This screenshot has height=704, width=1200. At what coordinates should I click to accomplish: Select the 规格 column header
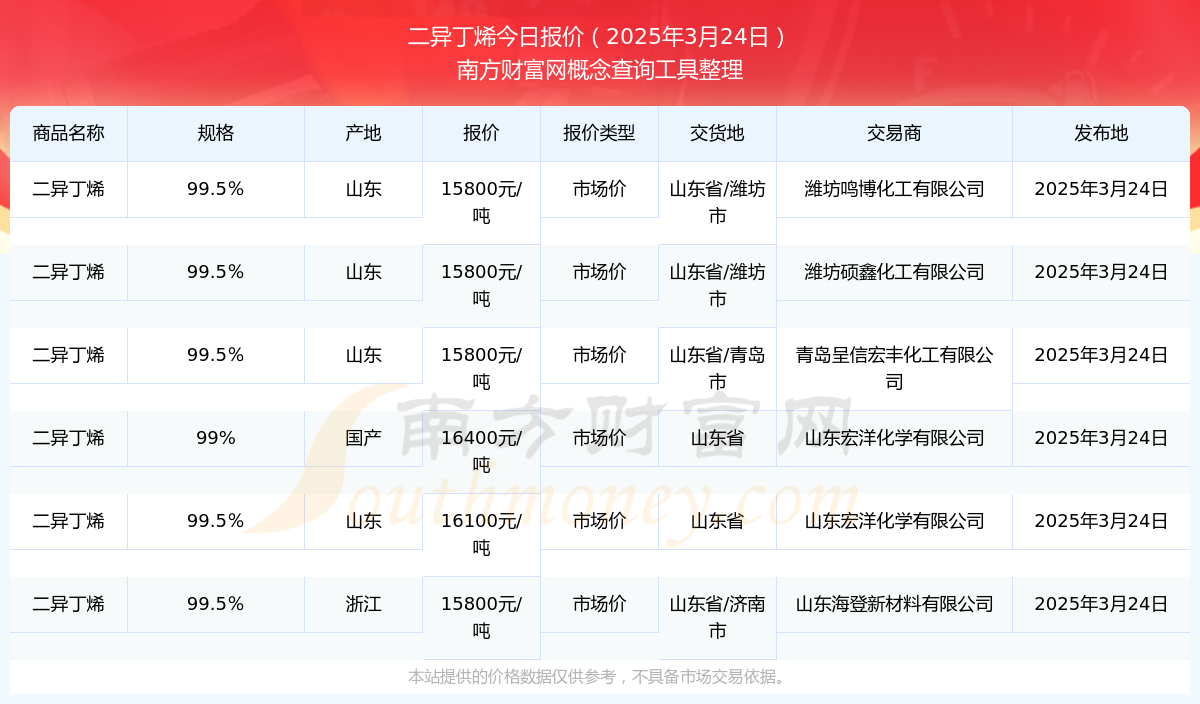(x=216, y=133)
